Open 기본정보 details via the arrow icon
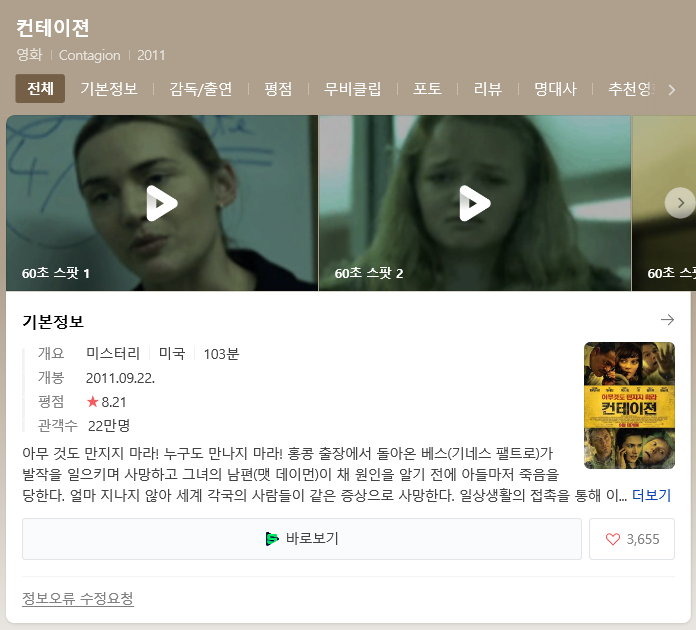 [667, 320]
